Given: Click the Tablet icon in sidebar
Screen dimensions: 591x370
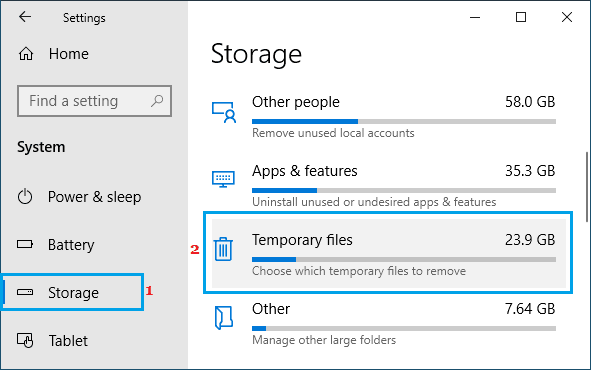Looking at the screenshot, I should [25, 340].
